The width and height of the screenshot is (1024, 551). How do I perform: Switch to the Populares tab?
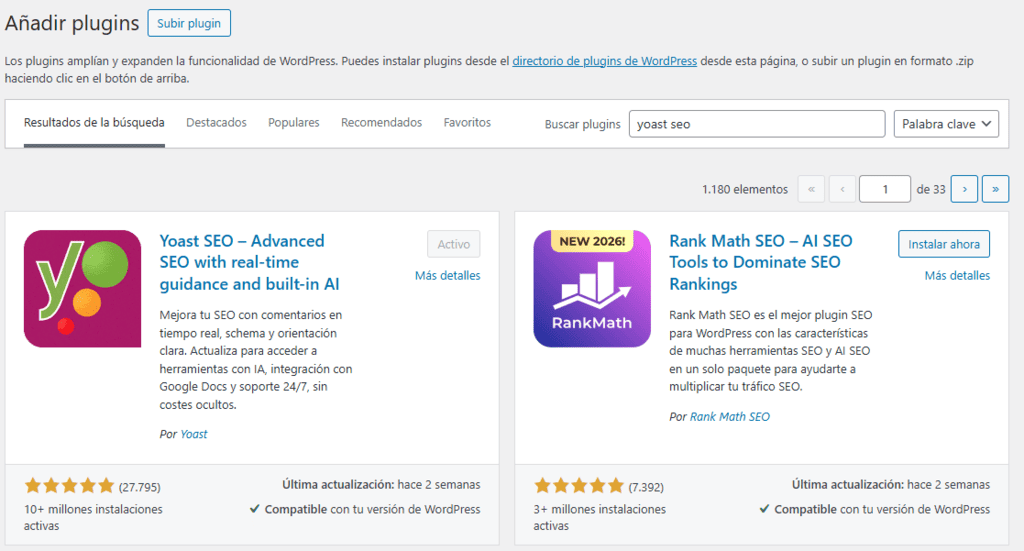coord(294,123)
